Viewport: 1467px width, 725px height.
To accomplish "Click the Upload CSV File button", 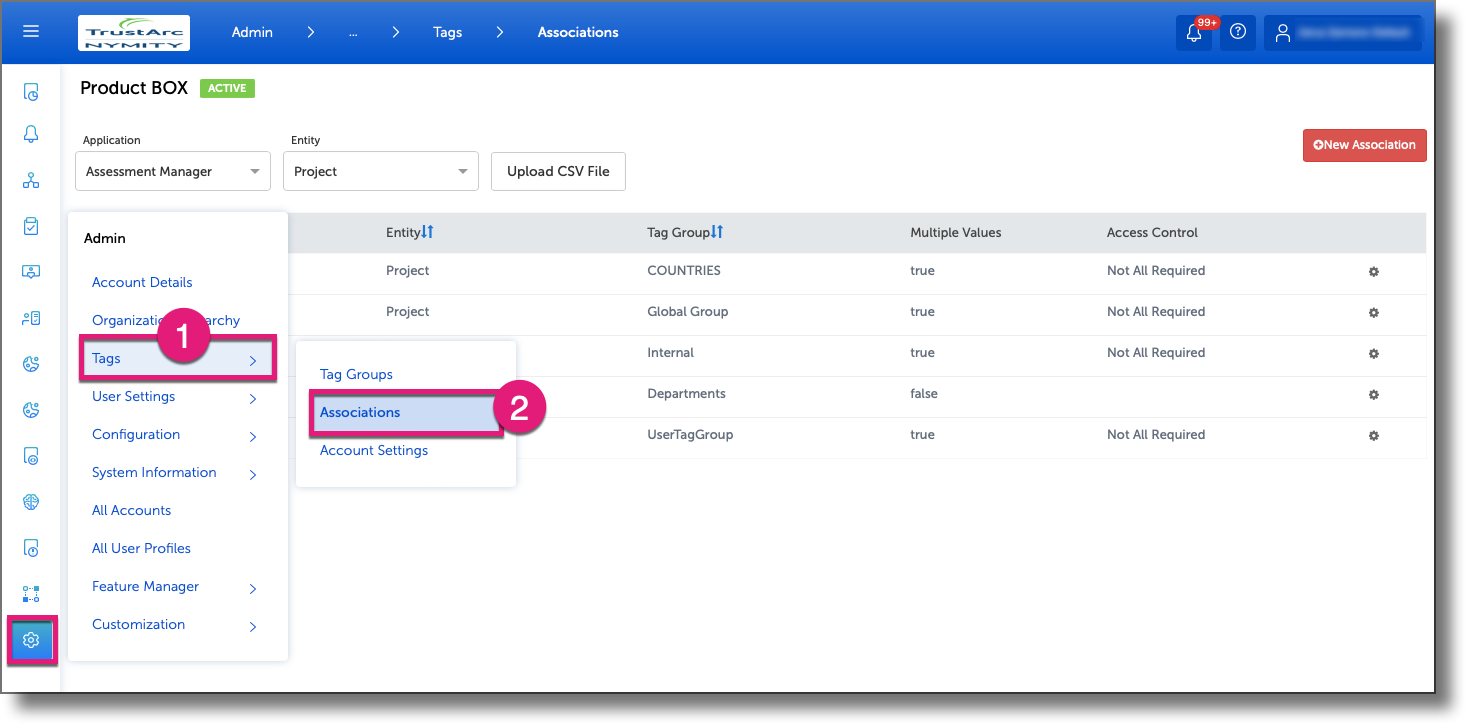I will click(x=558, y=171).
